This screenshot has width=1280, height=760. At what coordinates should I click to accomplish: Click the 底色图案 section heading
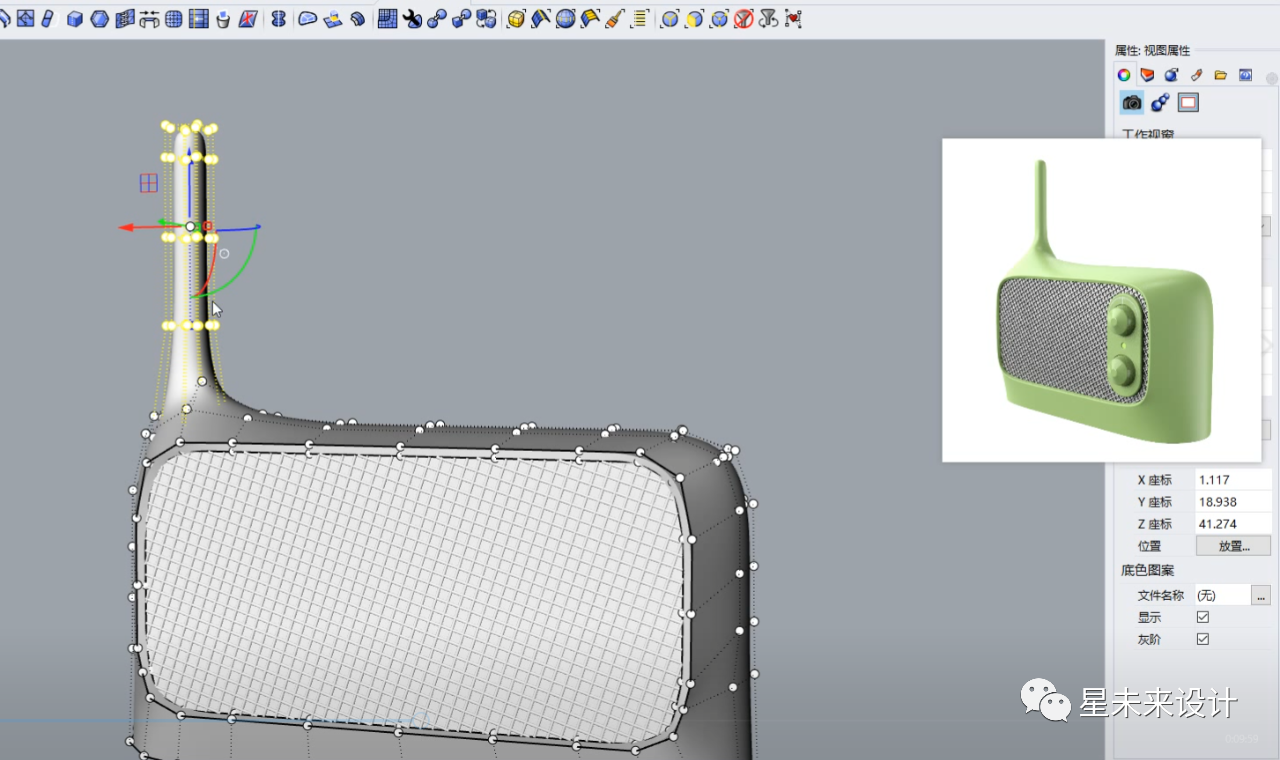pyautogui.click(x=1148, y=571)
